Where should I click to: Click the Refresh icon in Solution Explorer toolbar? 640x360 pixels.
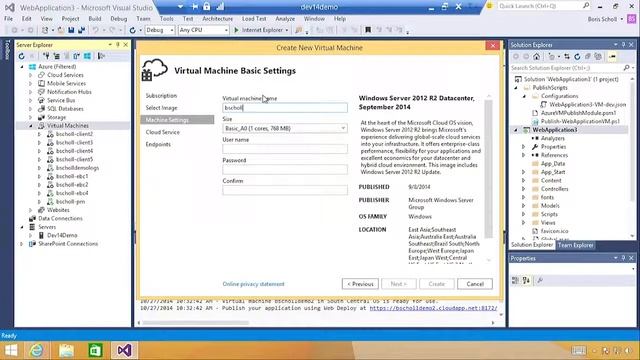(x=577, y=57)
